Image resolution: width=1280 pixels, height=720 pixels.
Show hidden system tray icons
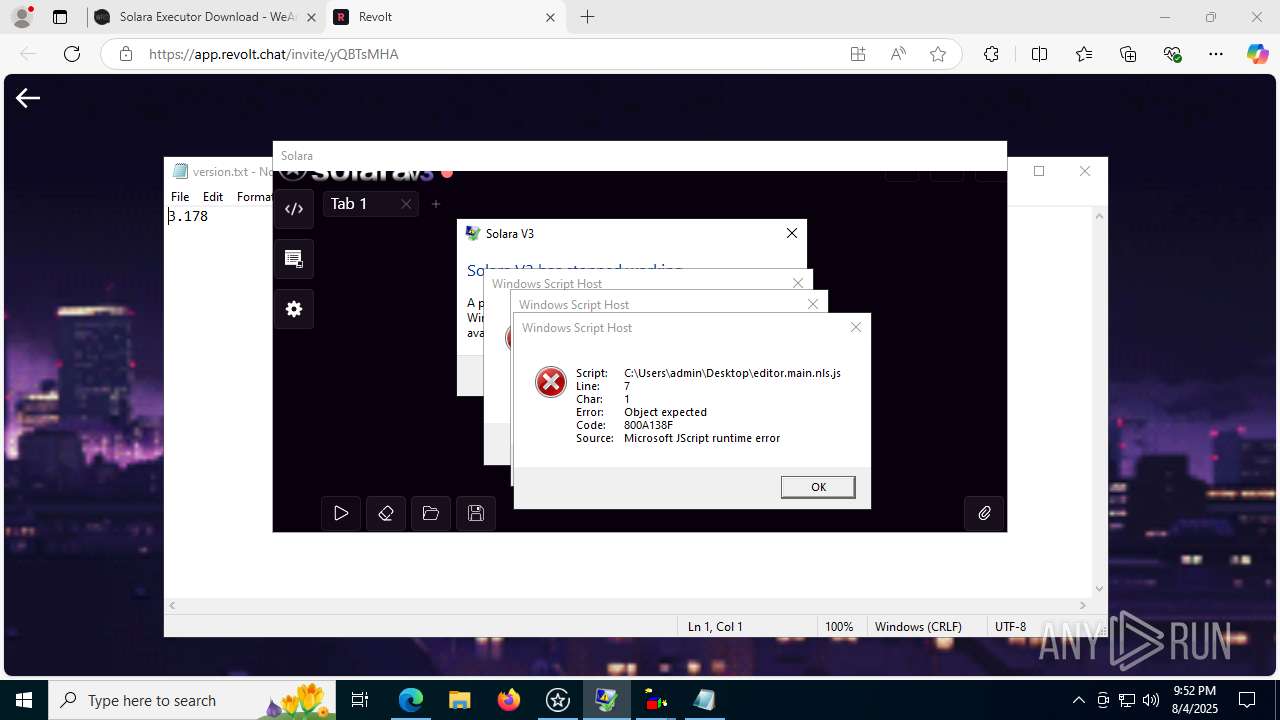[x=1078, y=700]
